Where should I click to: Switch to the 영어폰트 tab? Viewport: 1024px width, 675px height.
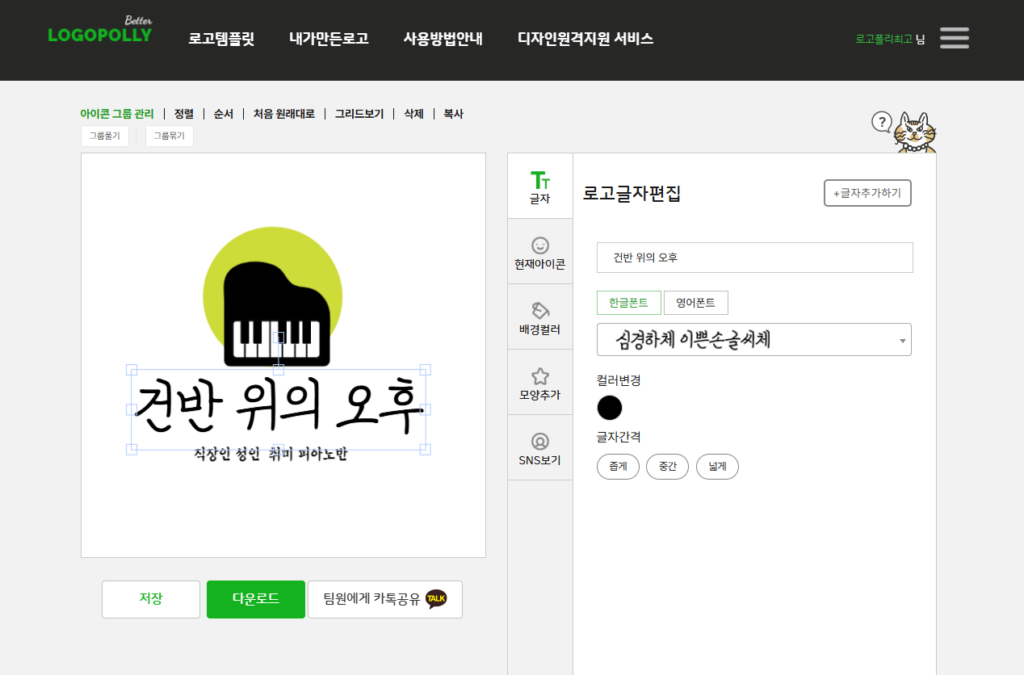click(695, 303)
